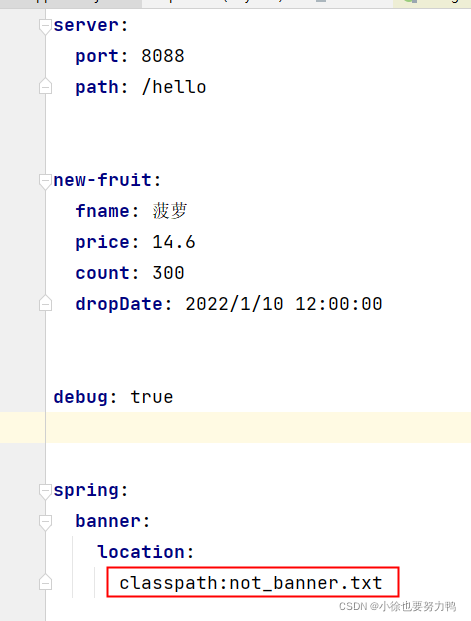471x621 pixels.
Task: Click fold end marker beside path line
Action: click(45, 86)
